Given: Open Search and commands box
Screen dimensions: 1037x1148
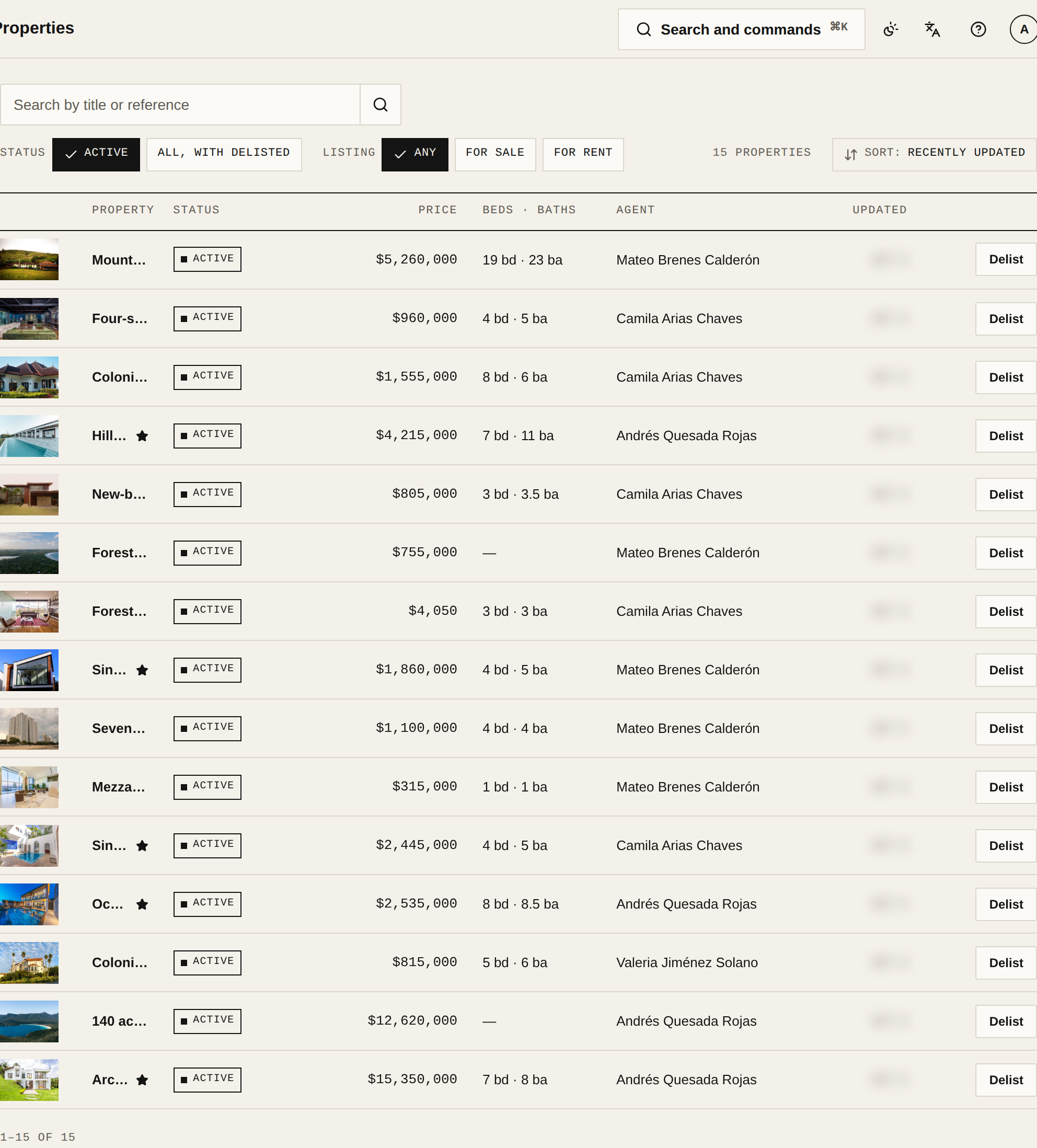Looking at the screenshot, I should [x=742, y=30].
